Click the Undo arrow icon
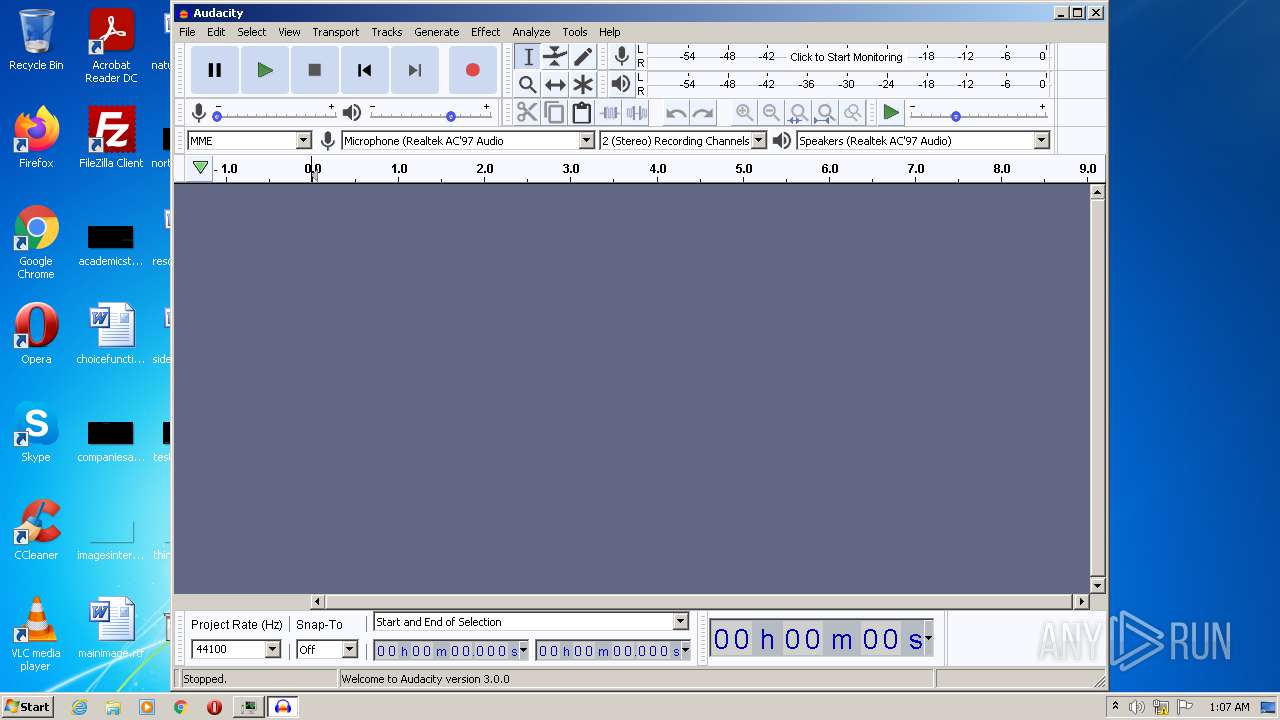 [676, 113]
